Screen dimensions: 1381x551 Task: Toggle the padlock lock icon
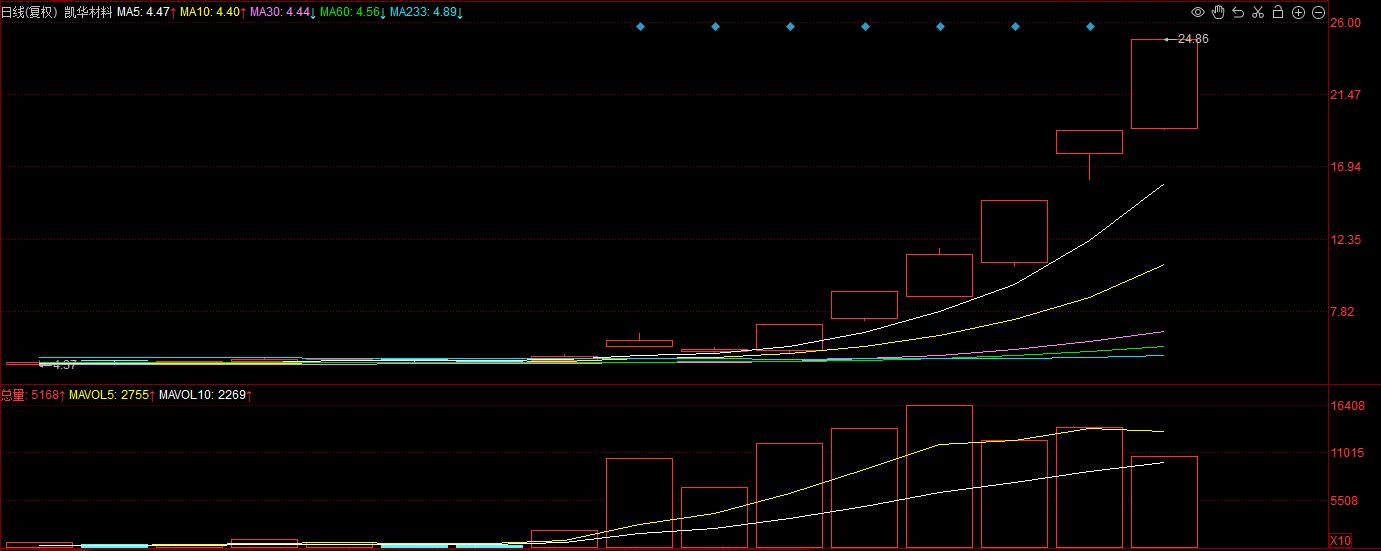click(x=1278, y=12)
